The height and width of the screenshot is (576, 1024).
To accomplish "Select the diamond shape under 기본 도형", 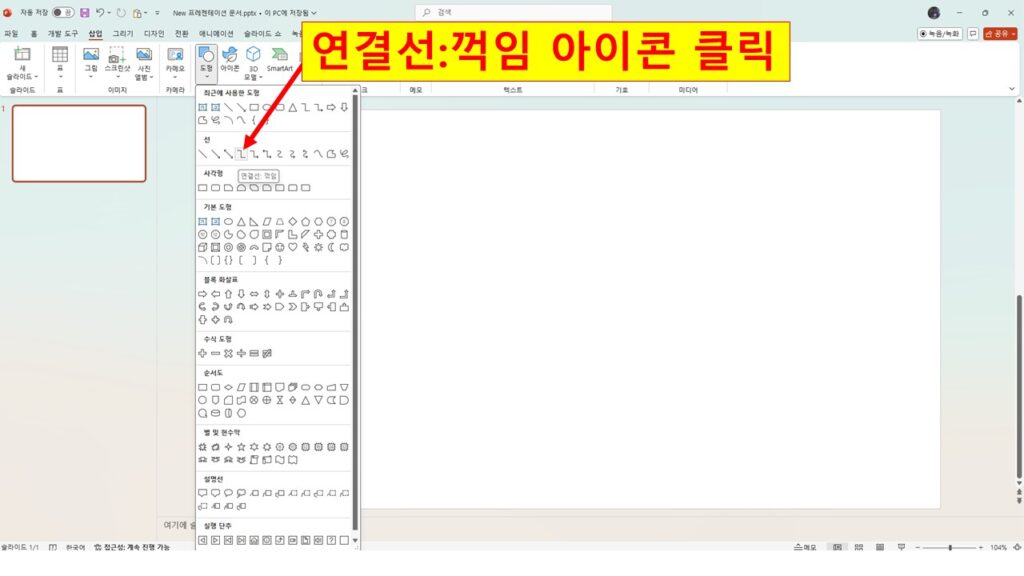I will pyautogui.click(x=293, y=222).
